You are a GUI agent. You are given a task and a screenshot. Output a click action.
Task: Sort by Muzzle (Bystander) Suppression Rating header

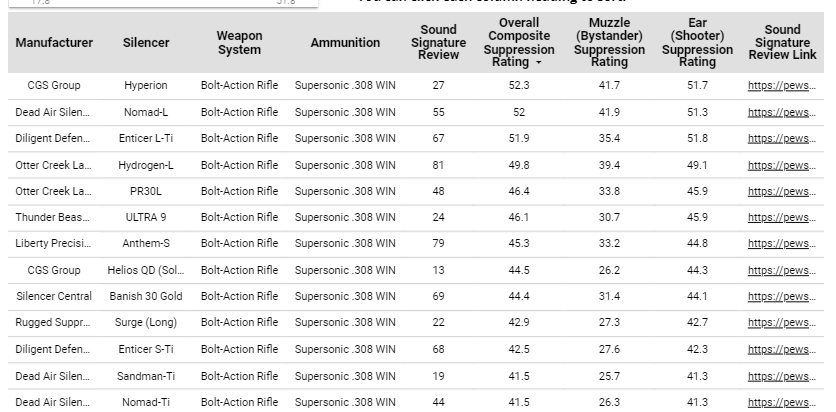[610, 43]
